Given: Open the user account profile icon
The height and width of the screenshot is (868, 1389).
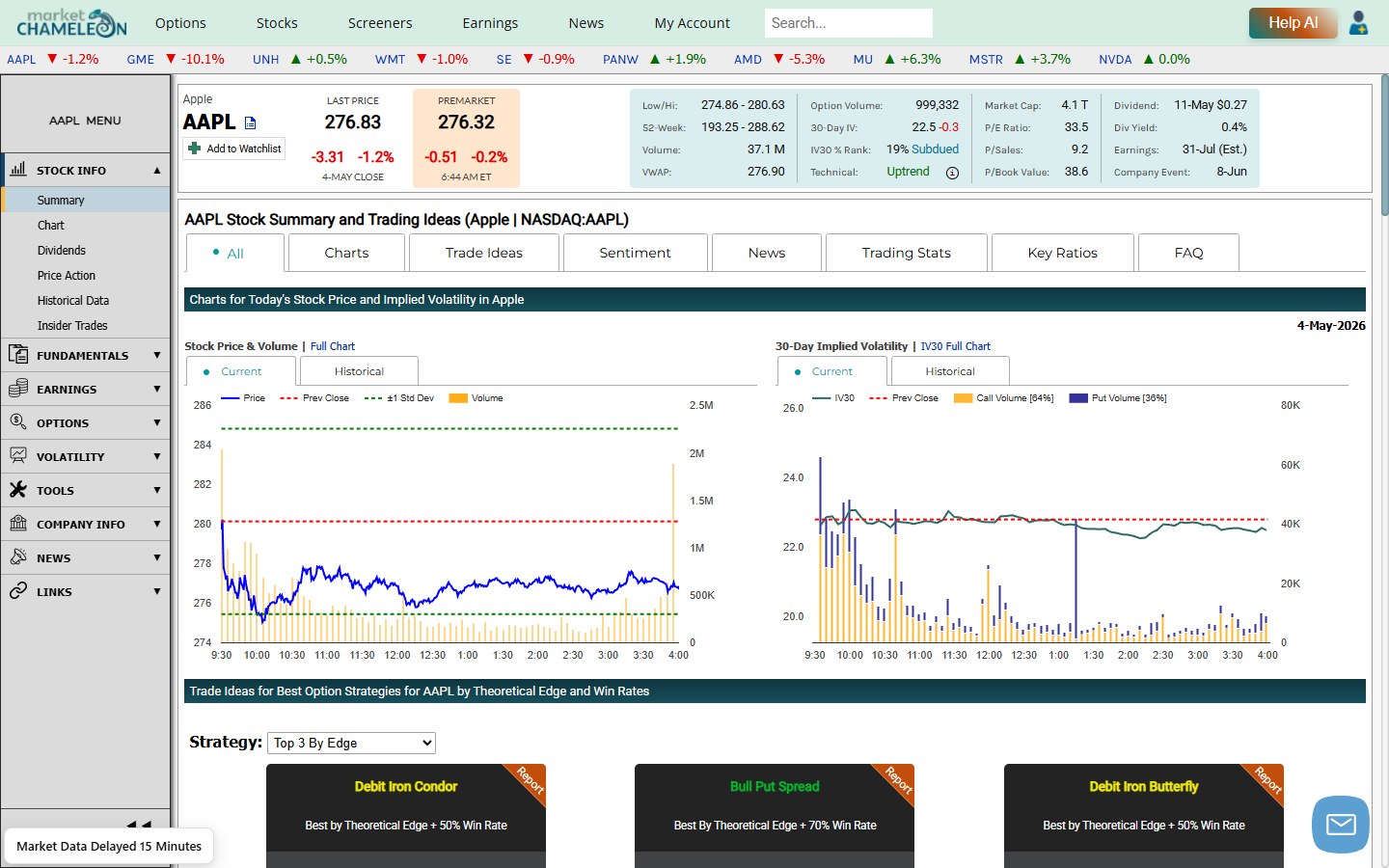Looking at the screenshot, I should 1358,22.
